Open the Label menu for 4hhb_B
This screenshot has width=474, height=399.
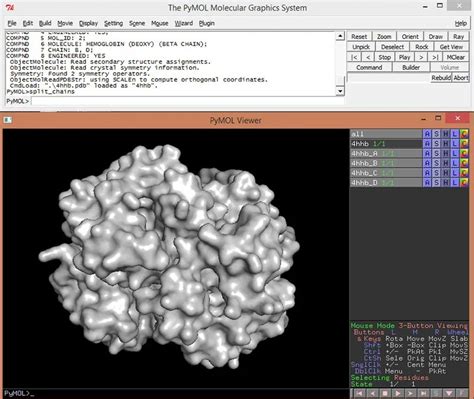click(x=454, y=163)
